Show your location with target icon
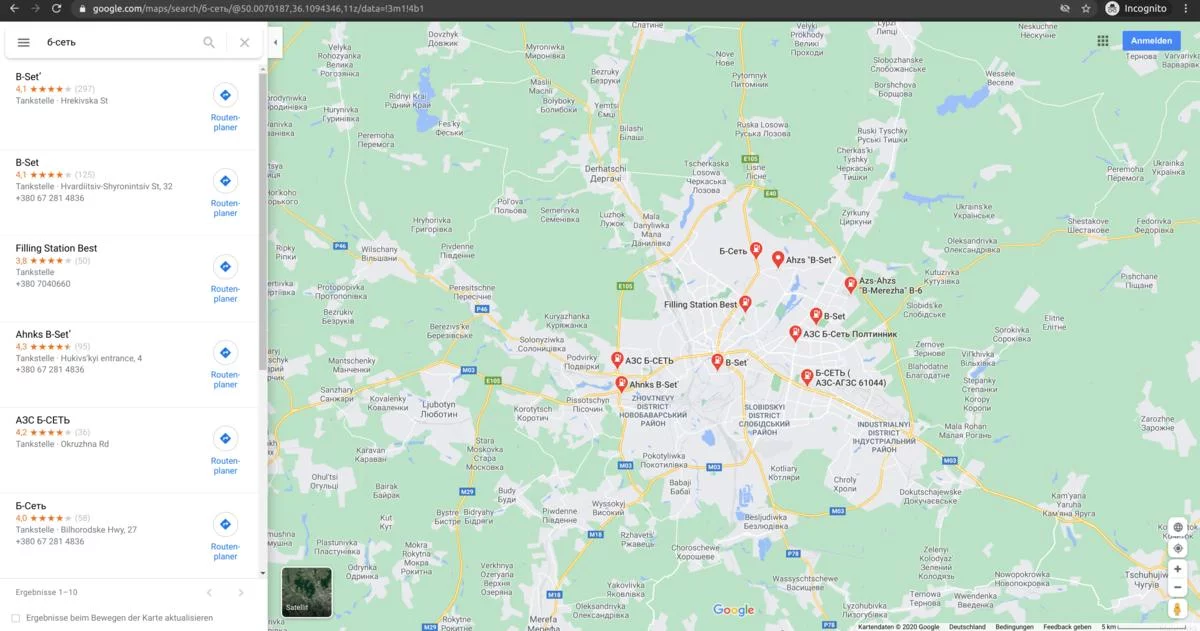Viewport: 1200px width, 631px height. pos(1177,548)
